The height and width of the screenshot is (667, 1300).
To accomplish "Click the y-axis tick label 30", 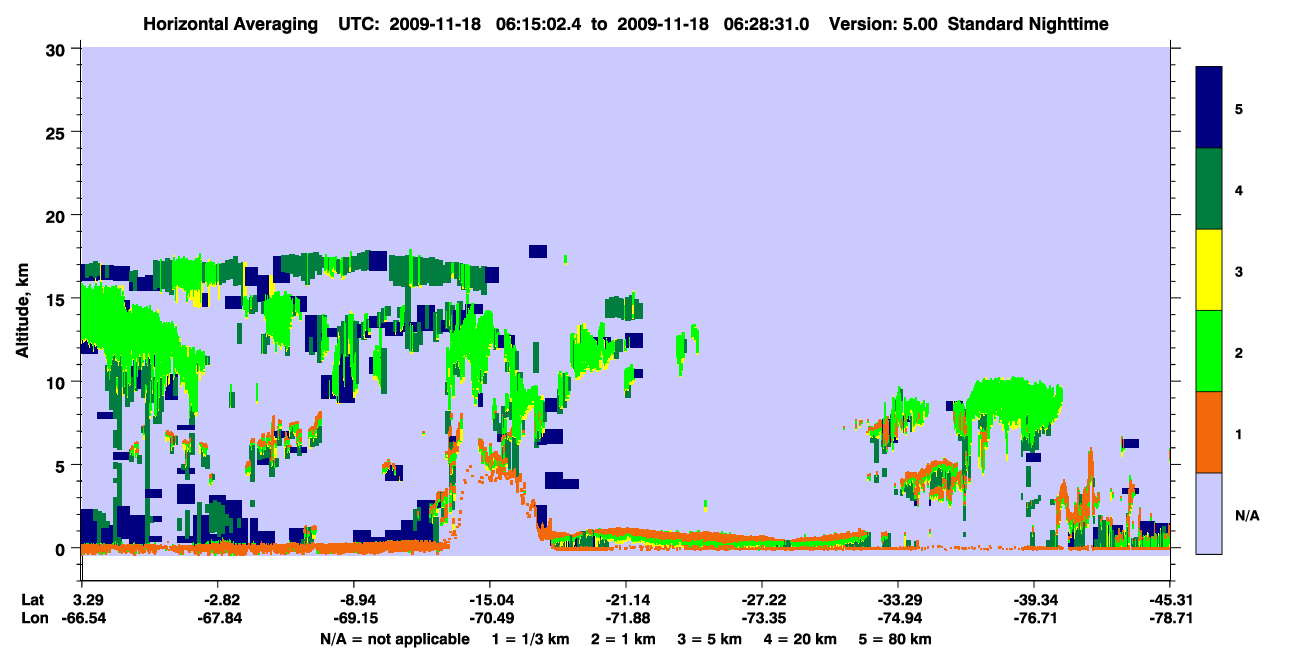I will pos(58,49).
